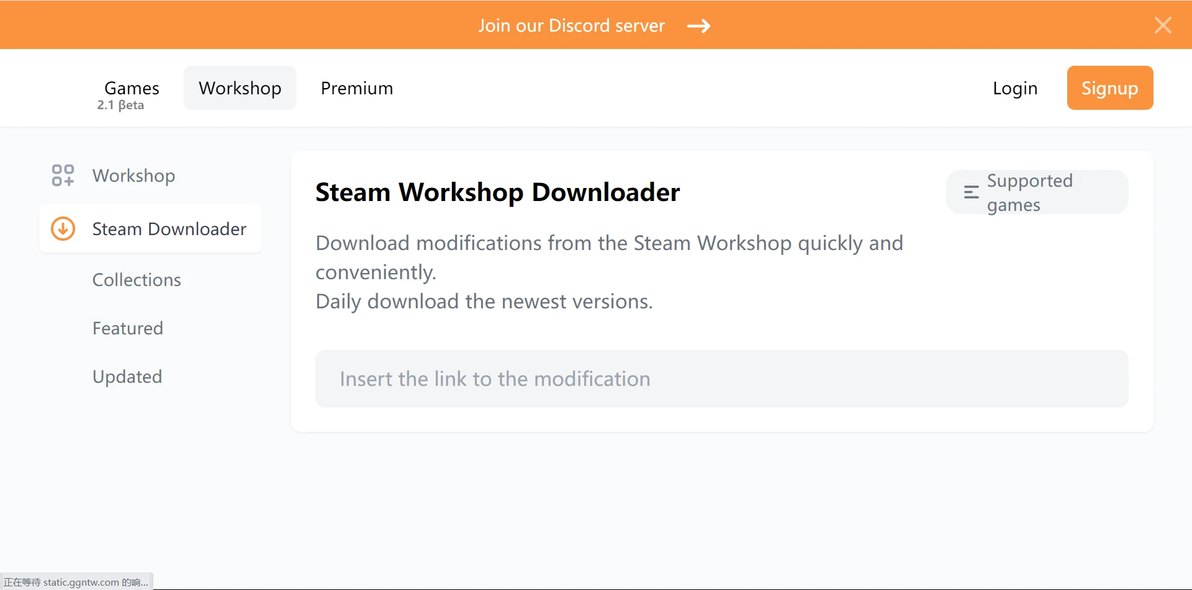Click the Steam Downloader circled-arrow icon

click(x=63, y=229)
